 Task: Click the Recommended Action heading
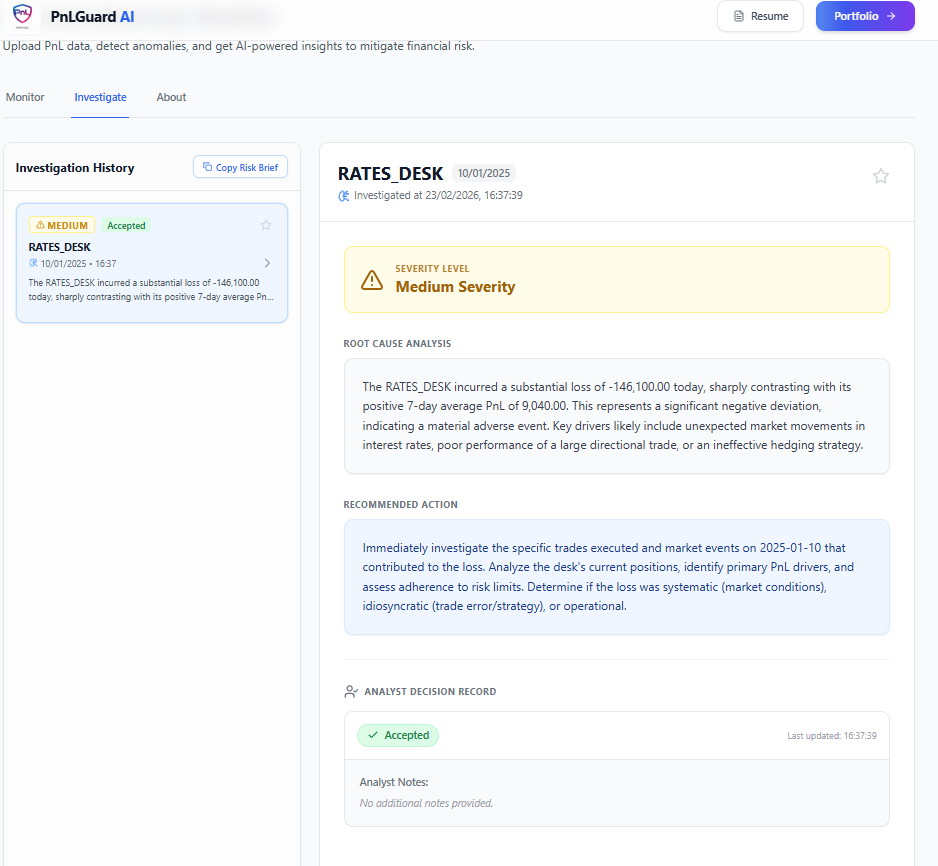(x=401, y=505)
